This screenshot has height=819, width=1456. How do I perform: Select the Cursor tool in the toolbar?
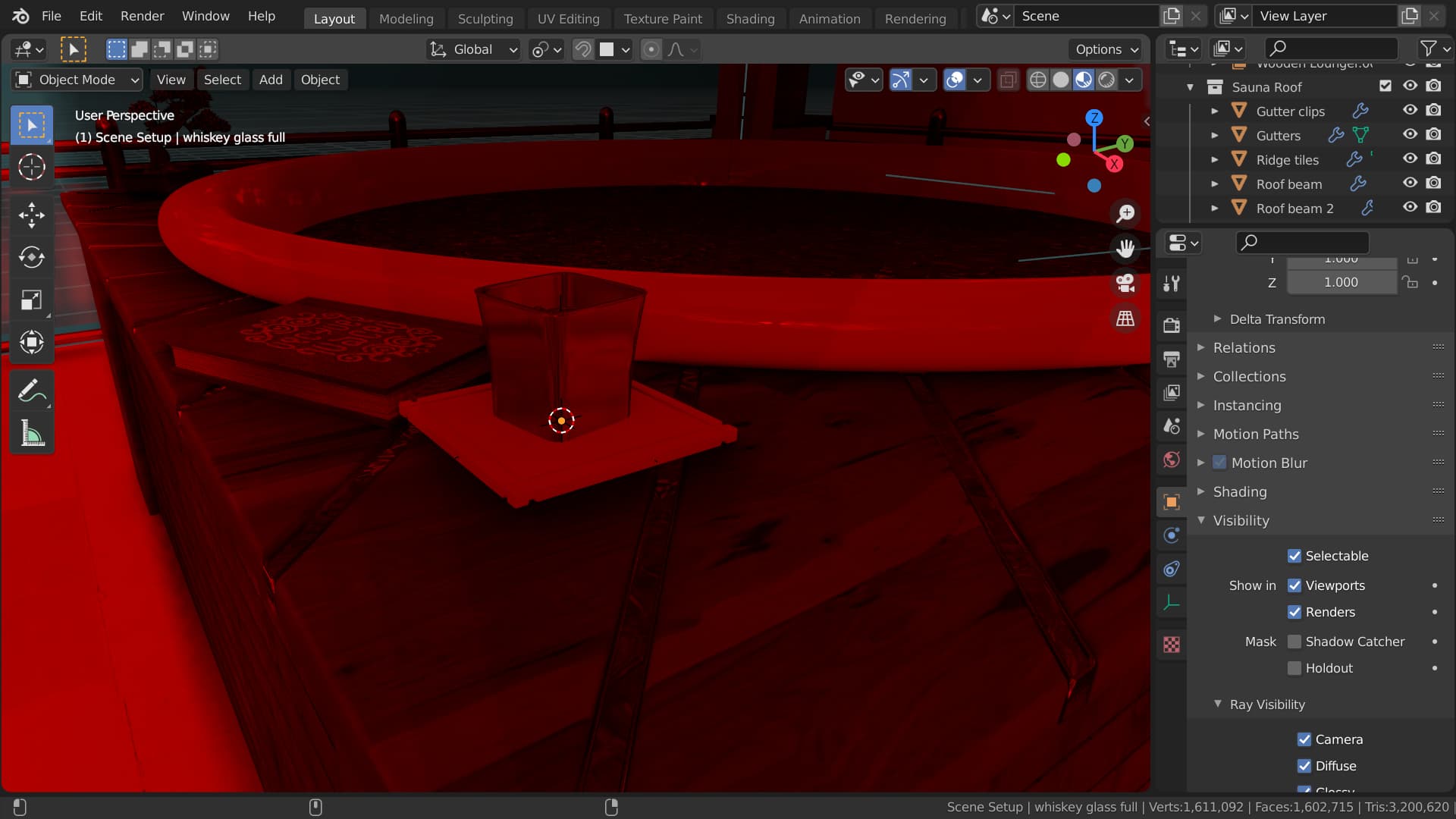coord(31,167)
